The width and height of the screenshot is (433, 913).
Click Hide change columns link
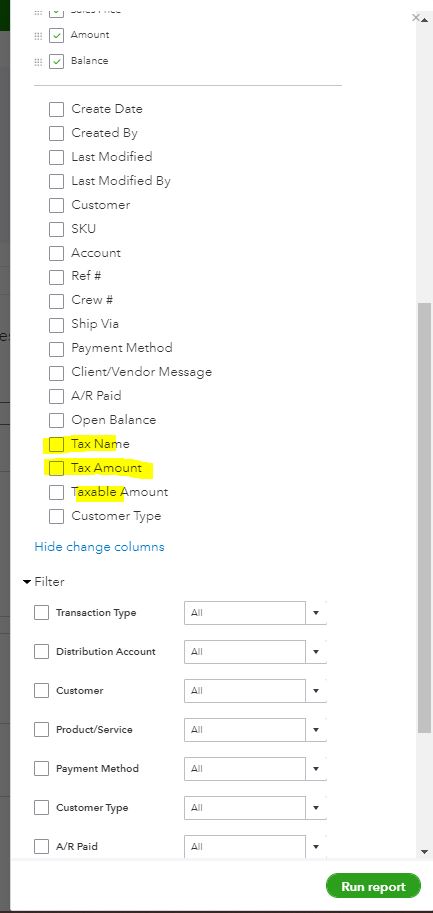(100, 547)
